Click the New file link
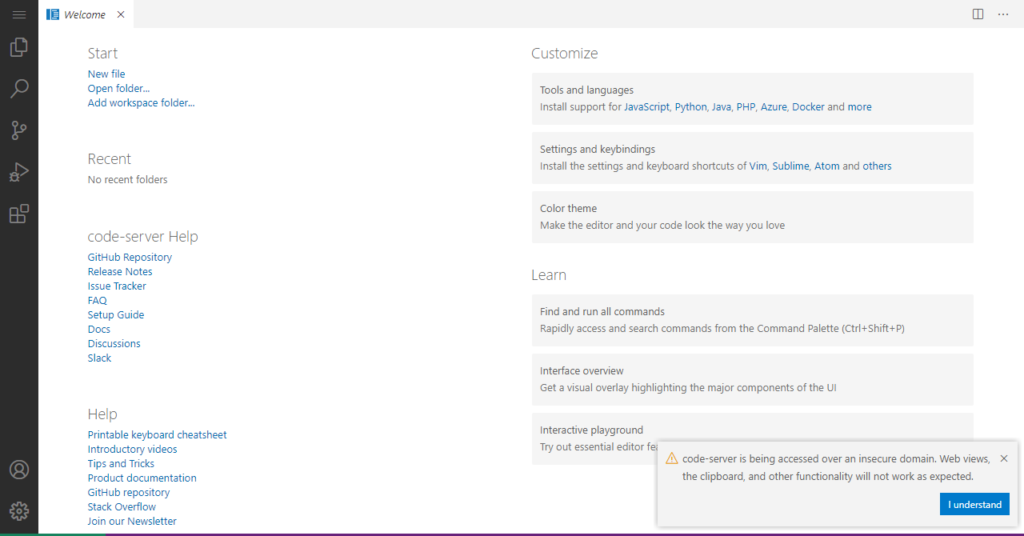The height and width of the screenshot is (536, 1024). coord(106,74)
